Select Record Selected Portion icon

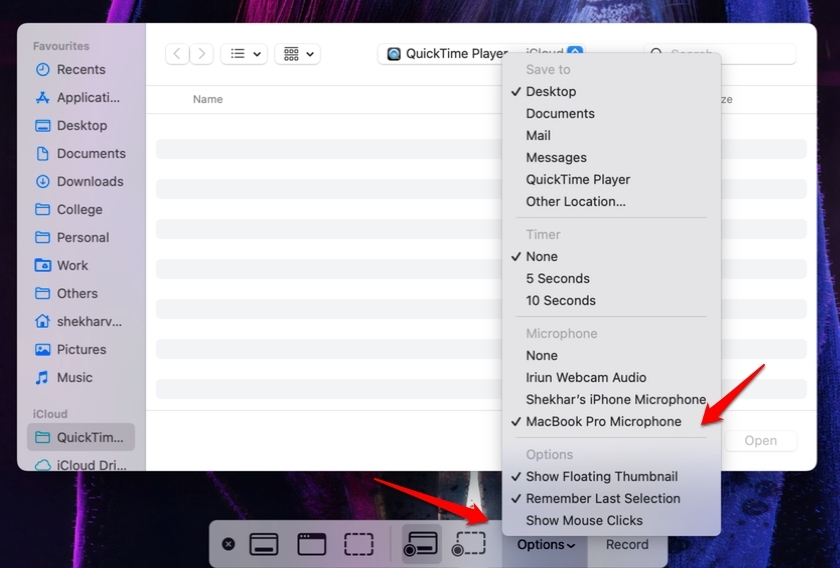coord(469,544)
